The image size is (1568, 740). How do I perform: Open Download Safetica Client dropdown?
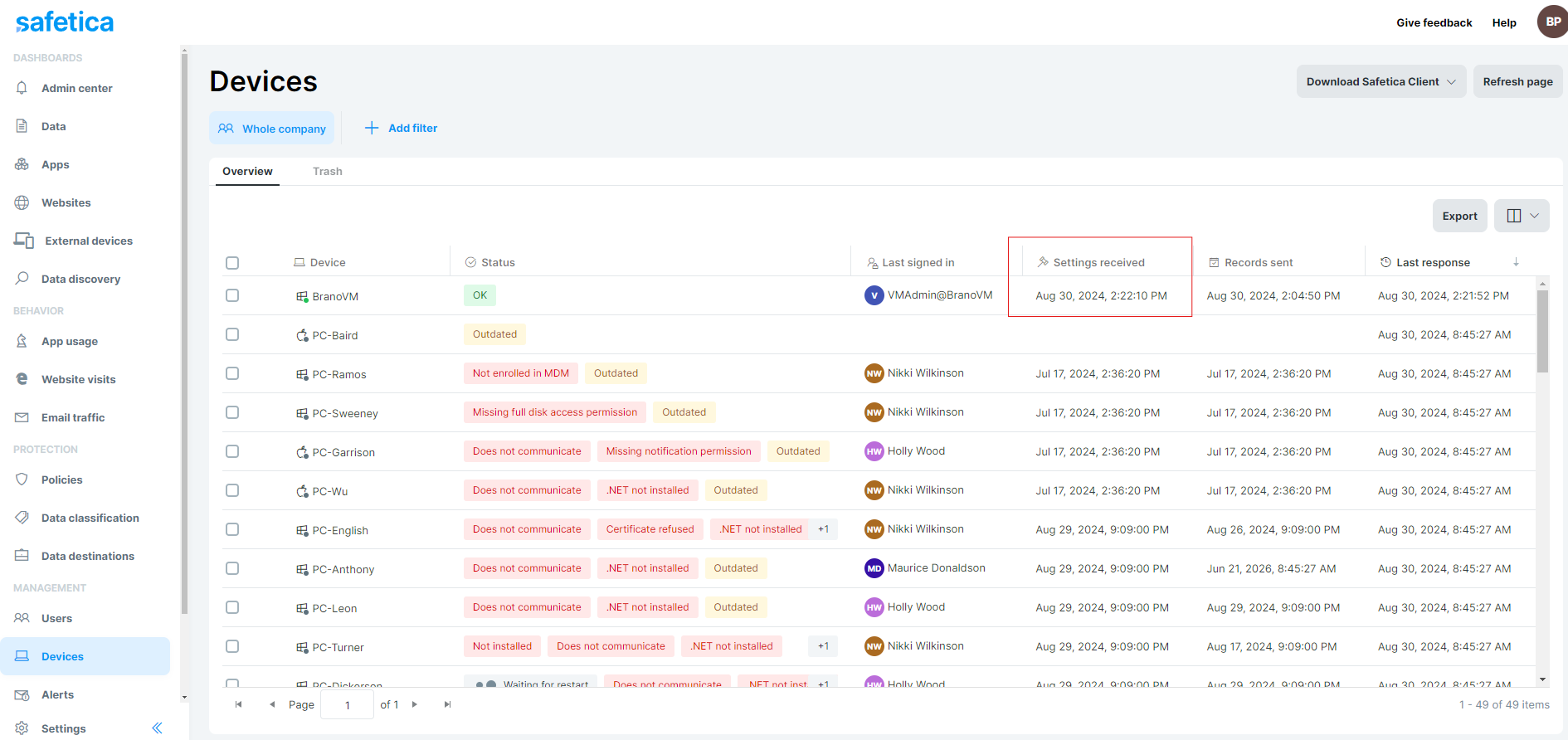tap(1381, 81)
